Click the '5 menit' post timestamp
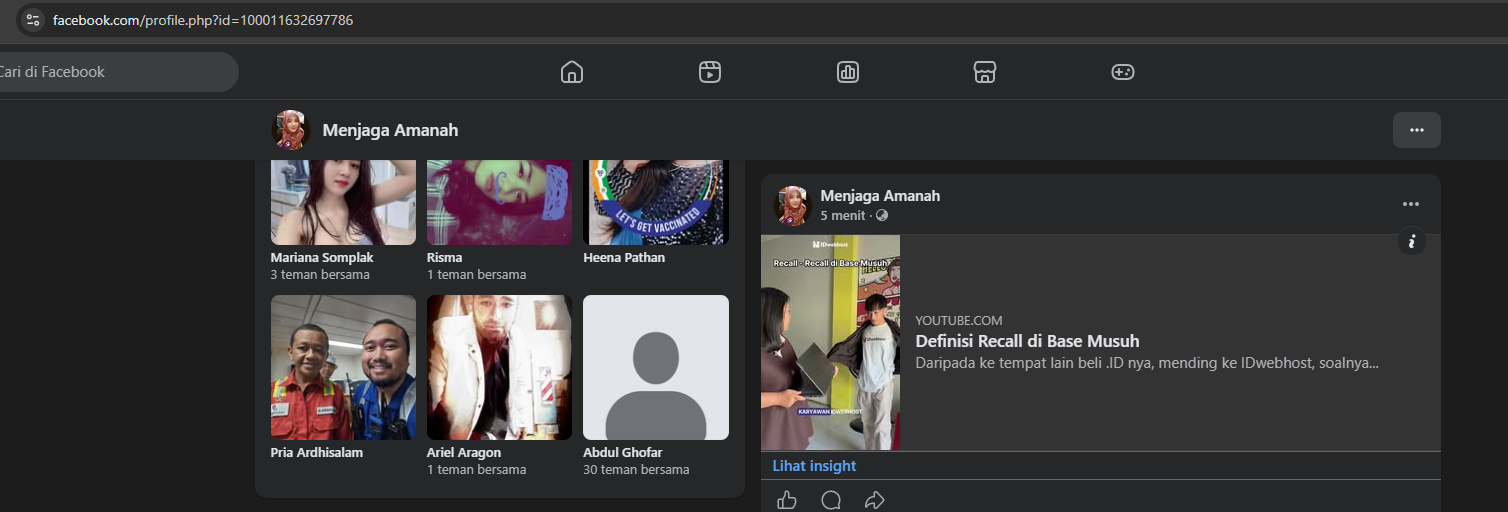This screenshot has height=512, width=1508. (x=843, y=215)
